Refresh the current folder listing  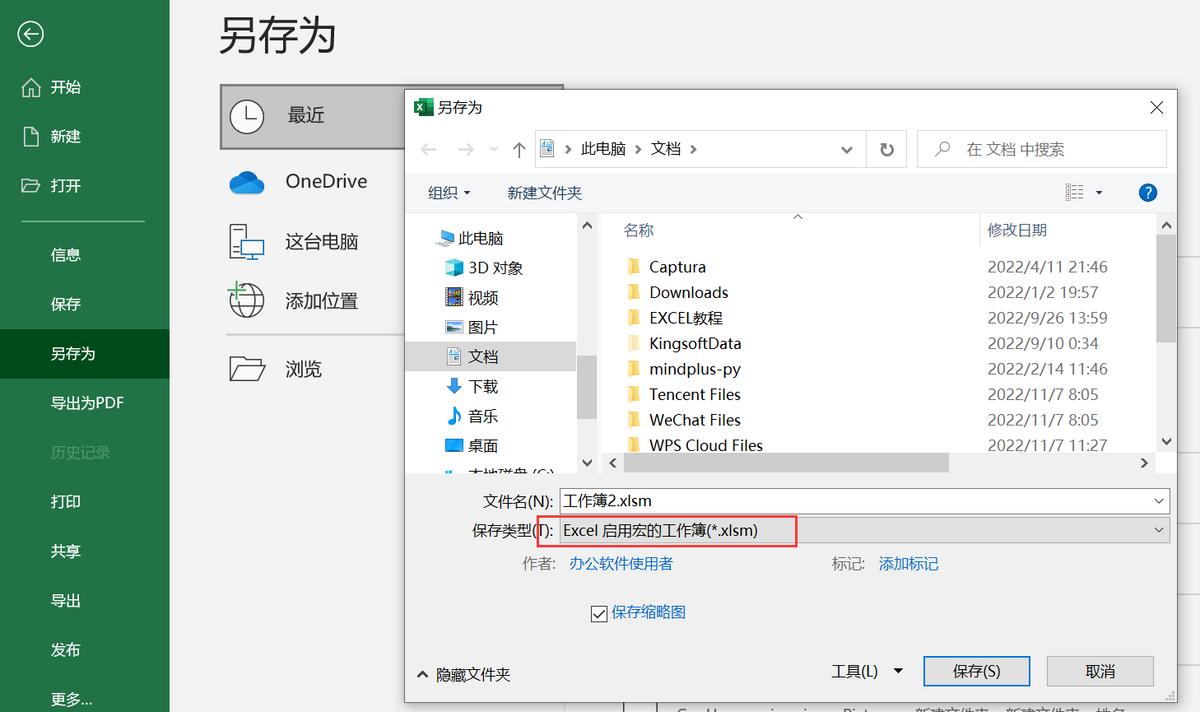point(886,149)
